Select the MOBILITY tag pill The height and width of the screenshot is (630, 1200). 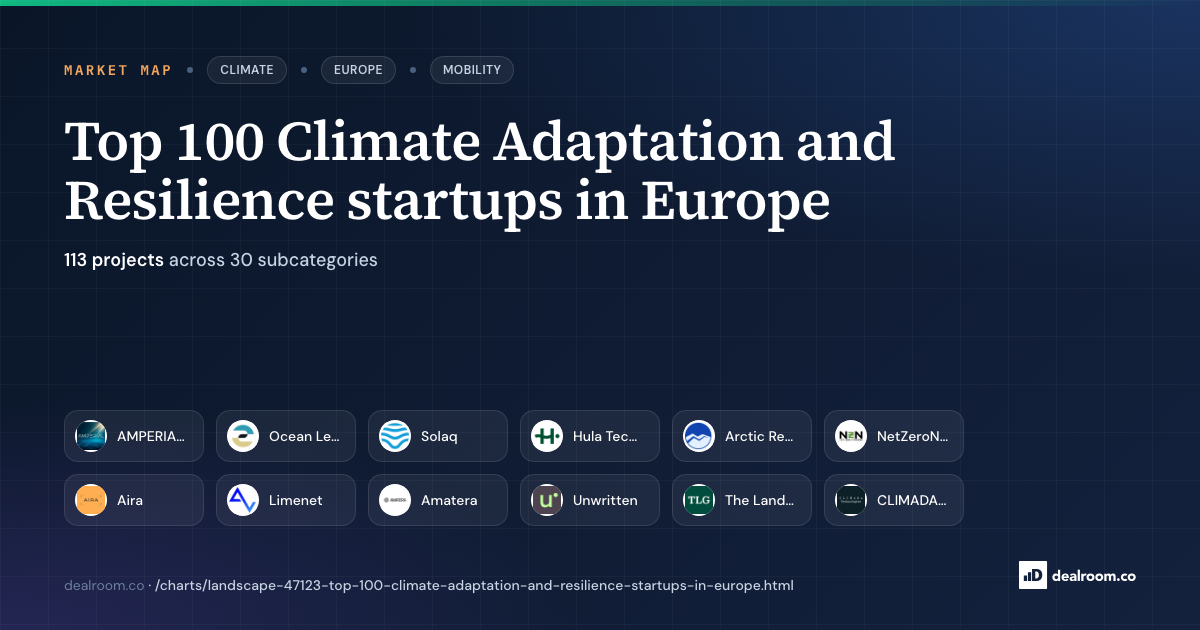tap(472, 70)
